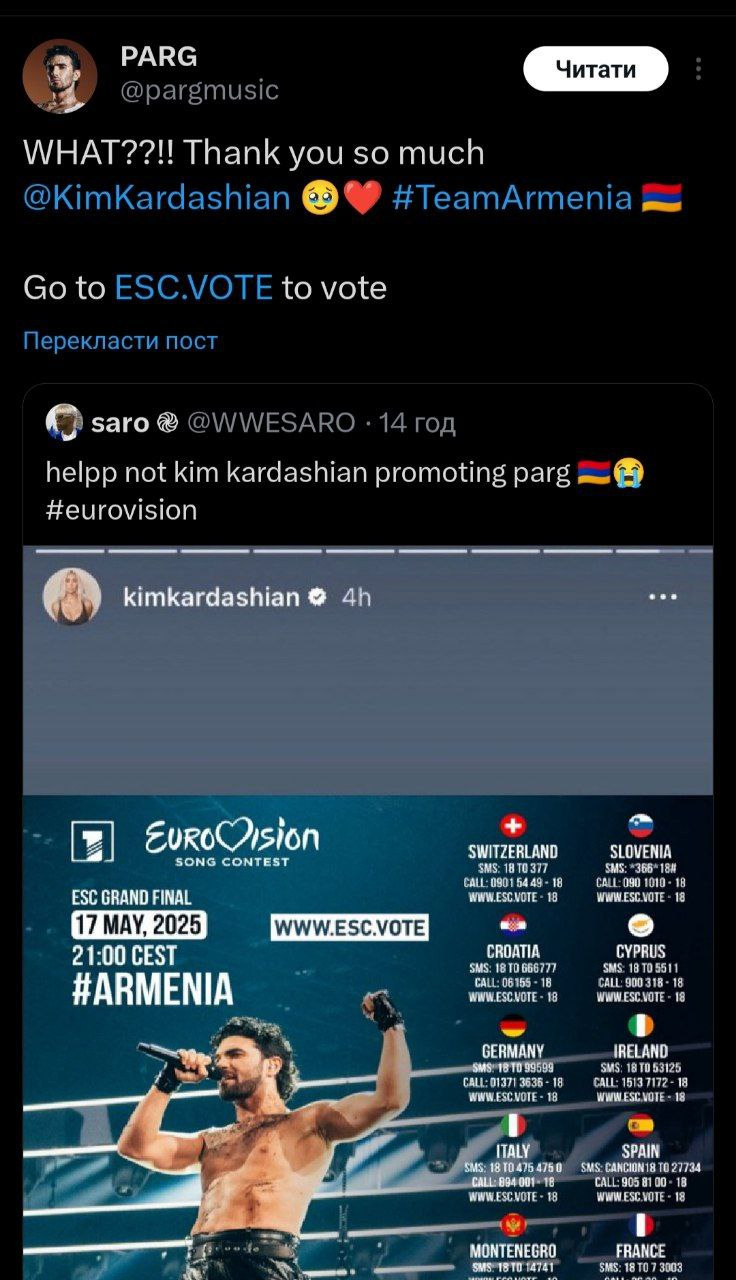Open the story's three-dot options menu
The height and width of the screenshot is (1280, 736).
pyautogui.click(x=663, y=597)
